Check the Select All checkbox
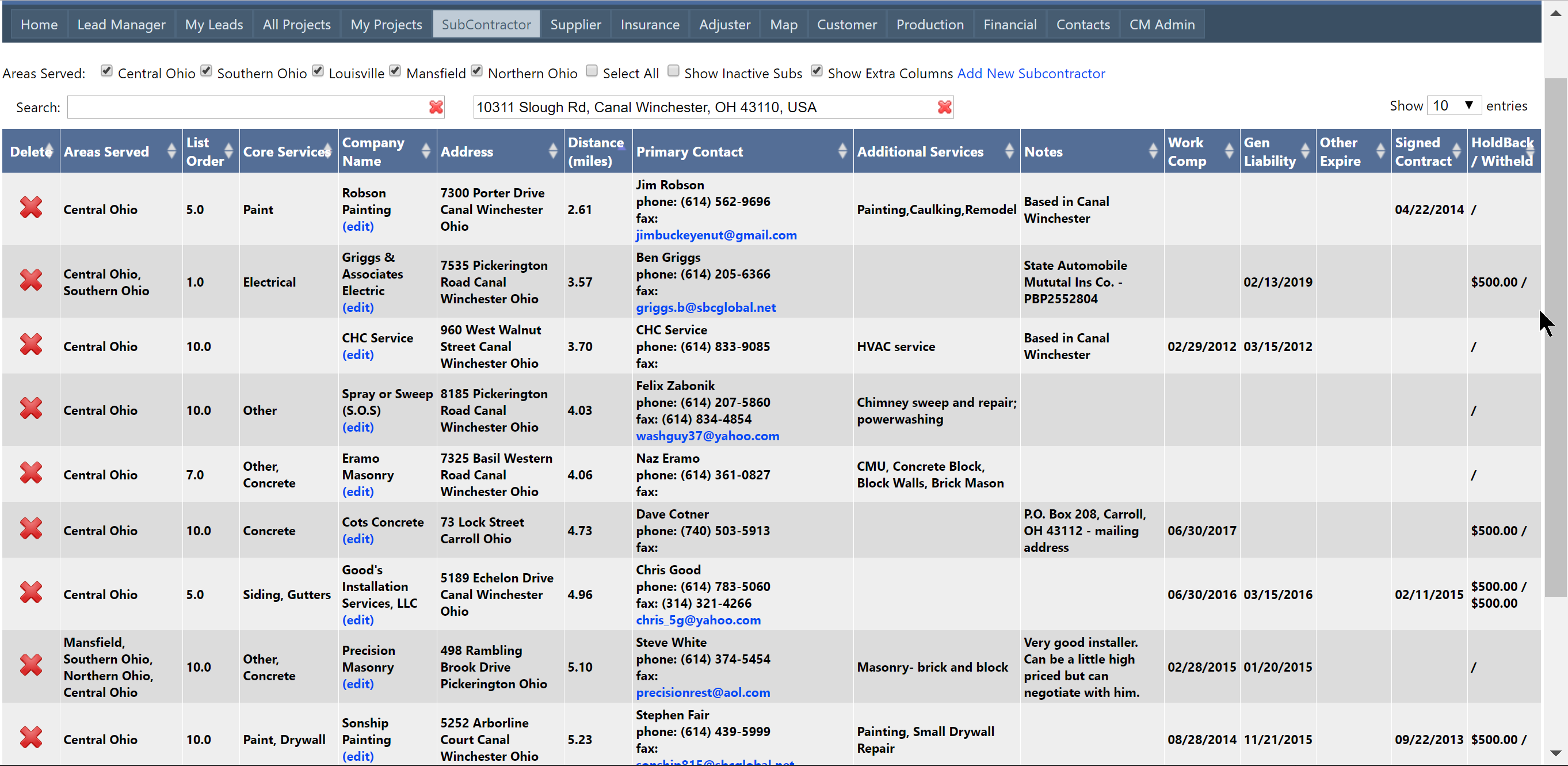 [x=592, y=71]
